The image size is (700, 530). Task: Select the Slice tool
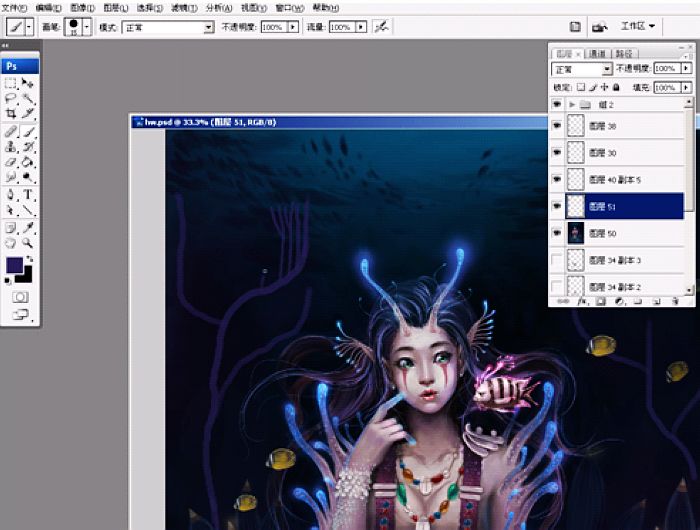pyautogui.click(x=28, y=113)
